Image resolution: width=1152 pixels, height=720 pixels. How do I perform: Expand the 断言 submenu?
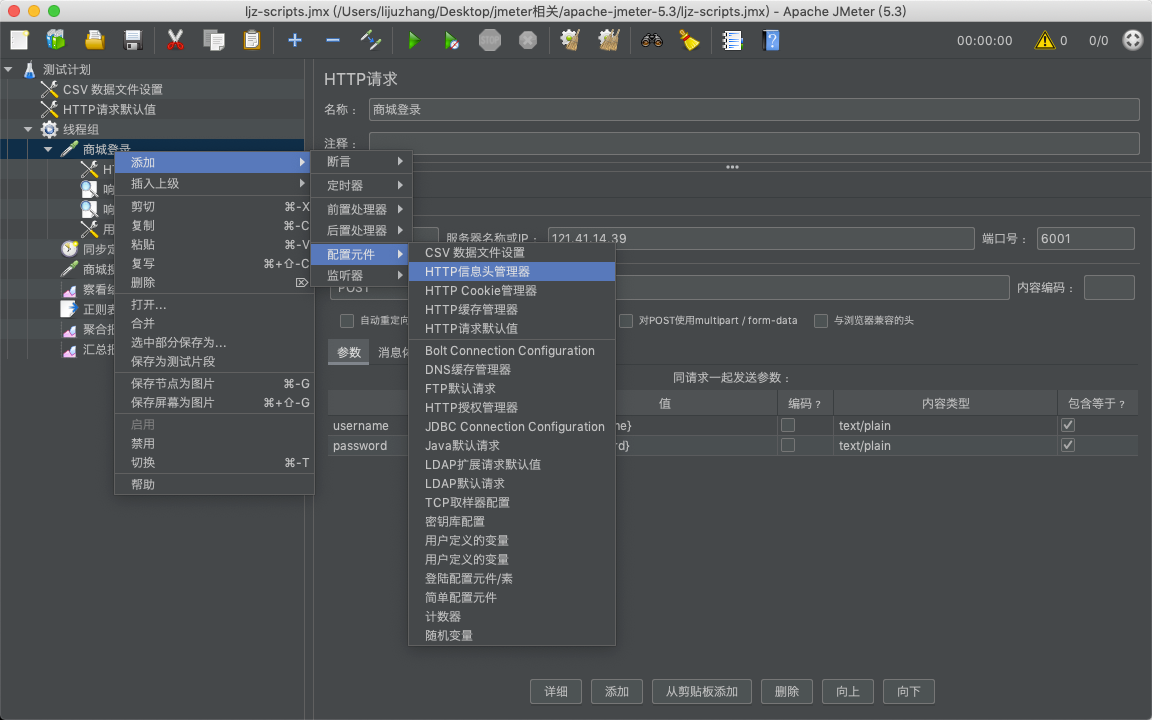[361, 162]
